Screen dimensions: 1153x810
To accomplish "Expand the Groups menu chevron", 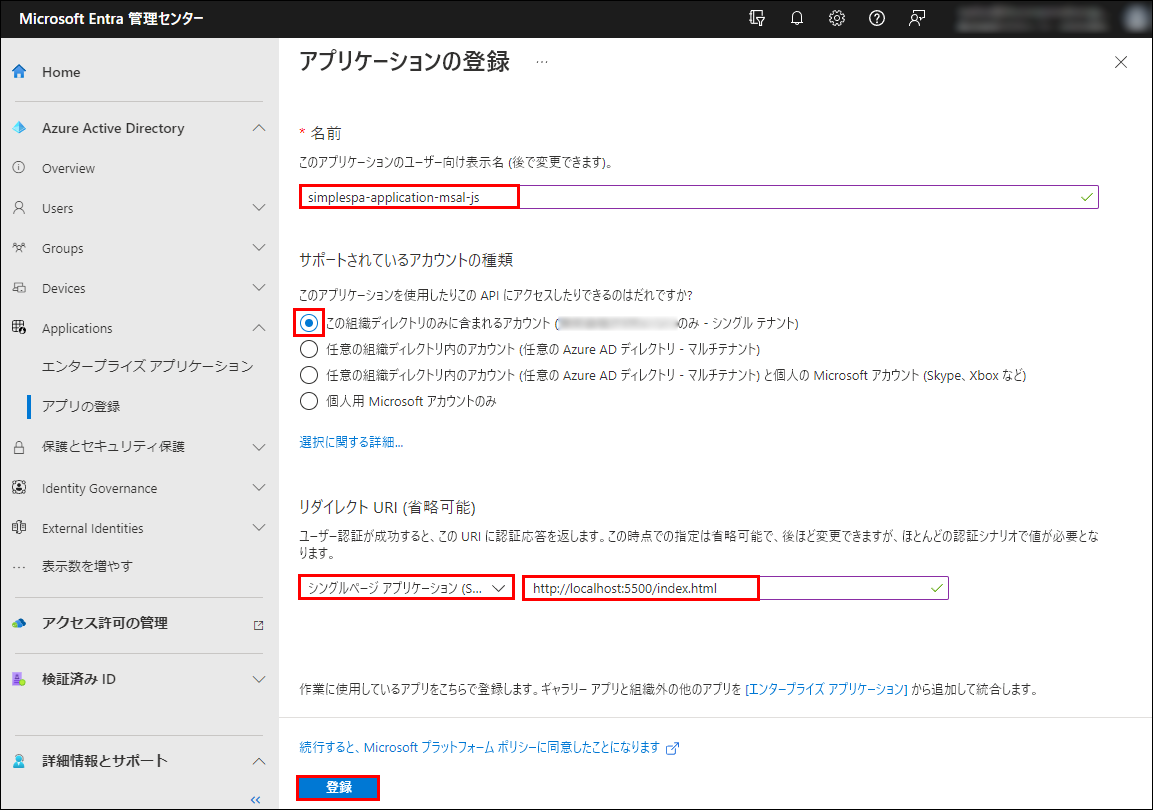I will [259, 248].
